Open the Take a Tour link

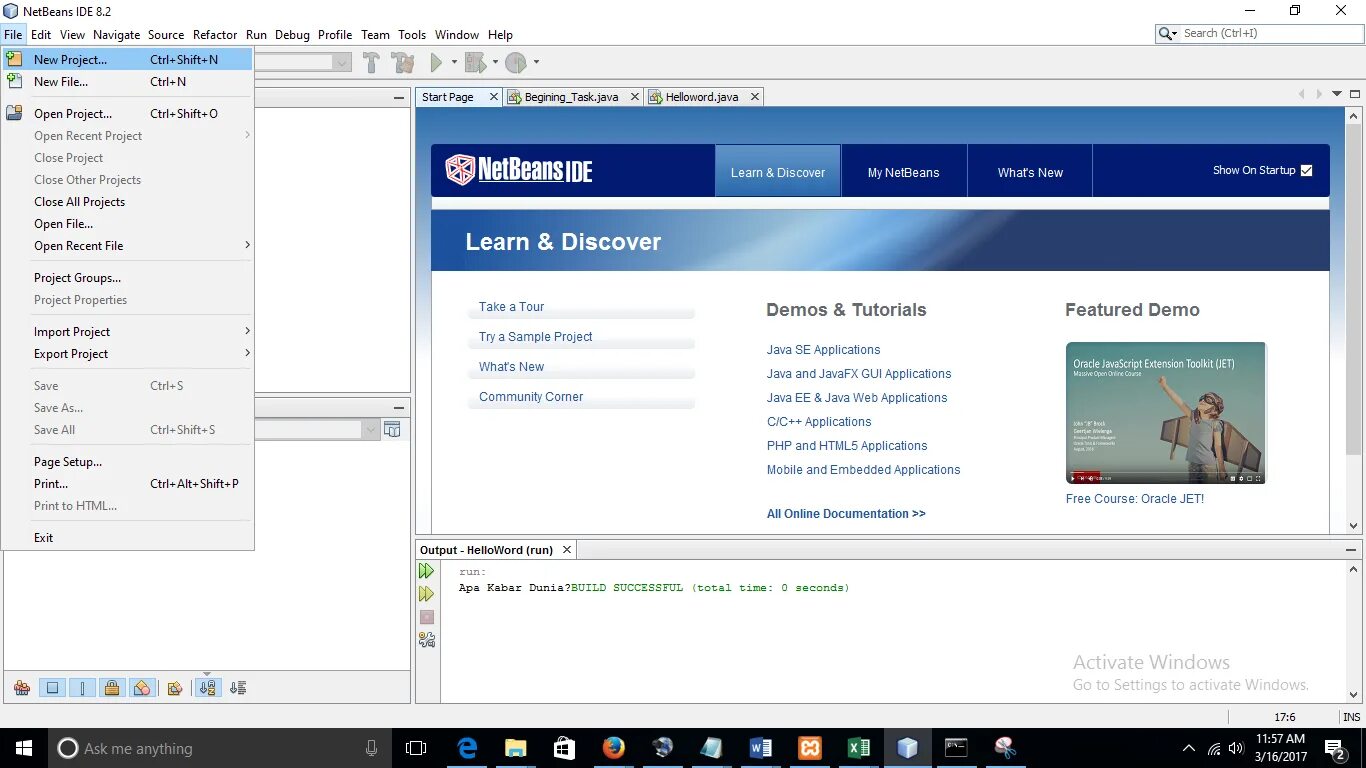click(512, 307)
